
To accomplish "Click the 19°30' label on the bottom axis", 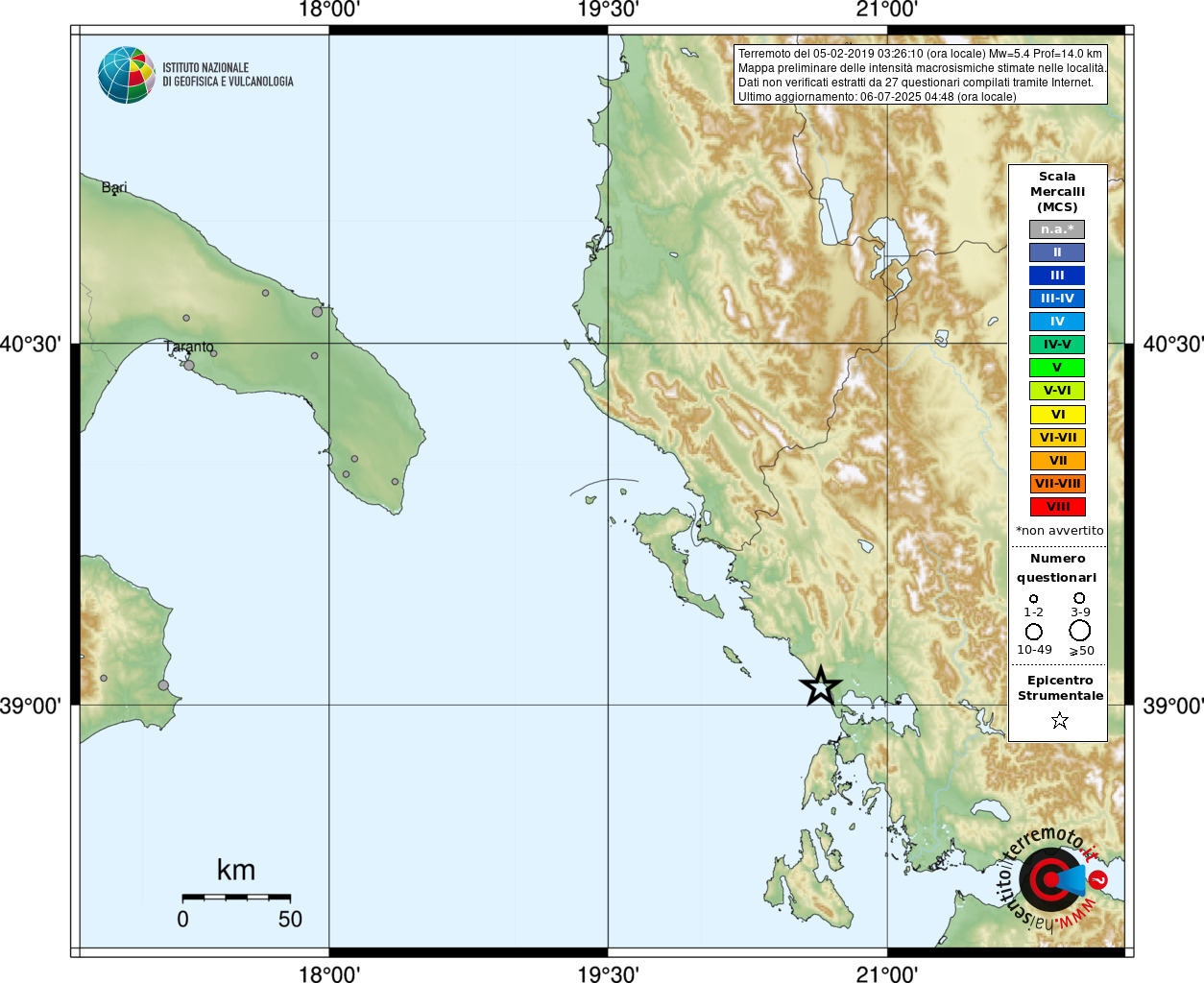I will [608, 973].
